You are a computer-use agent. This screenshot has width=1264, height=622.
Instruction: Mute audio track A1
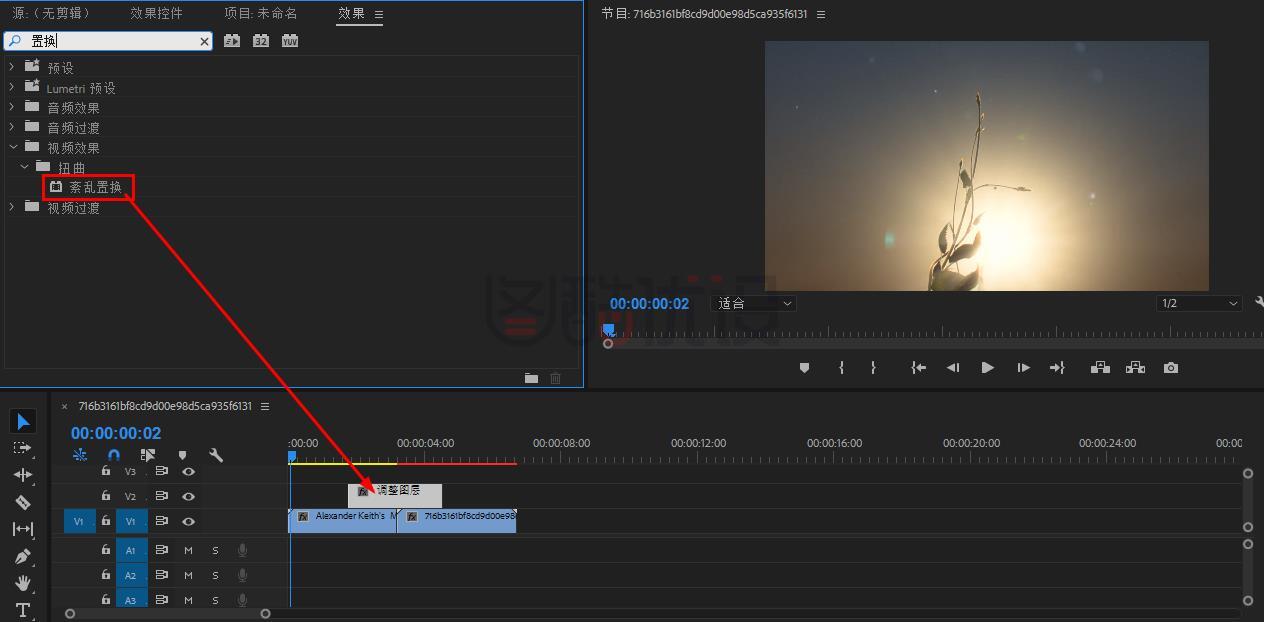click(188, 550)
